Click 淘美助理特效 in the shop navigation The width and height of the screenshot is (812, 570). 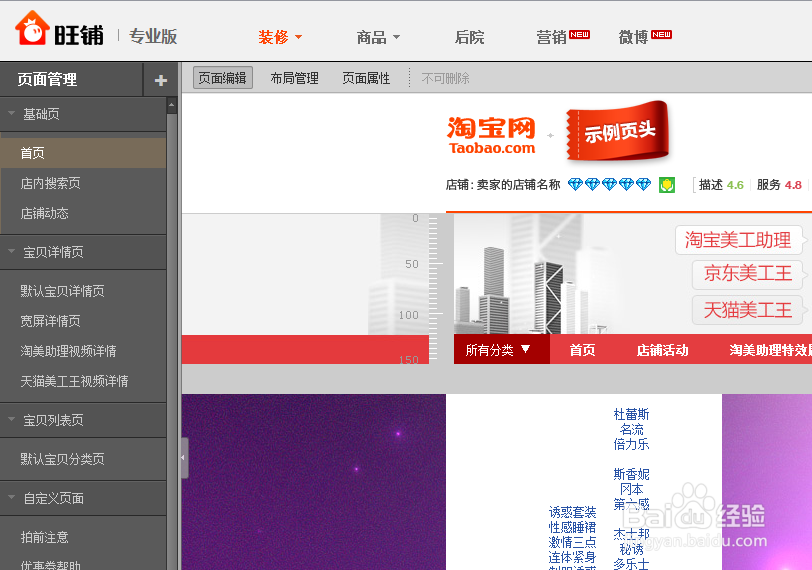pos(770,350)
